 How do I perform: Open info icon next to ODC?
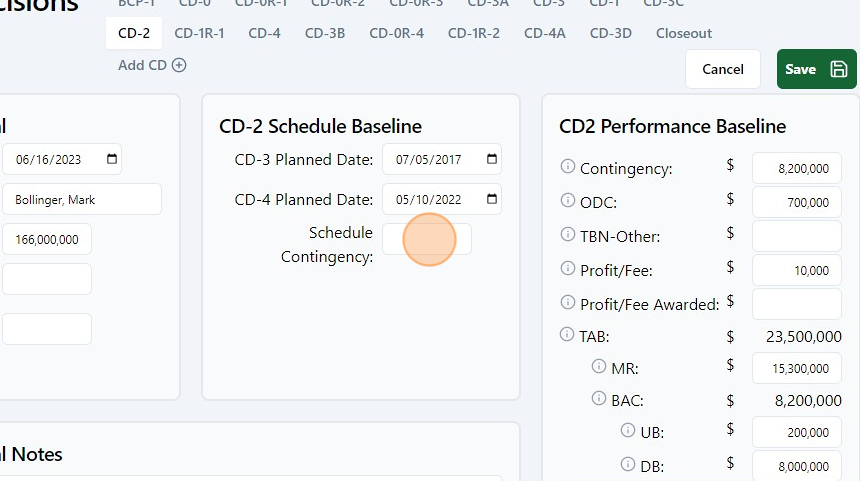pyautogui.click(x=568, y=200)
